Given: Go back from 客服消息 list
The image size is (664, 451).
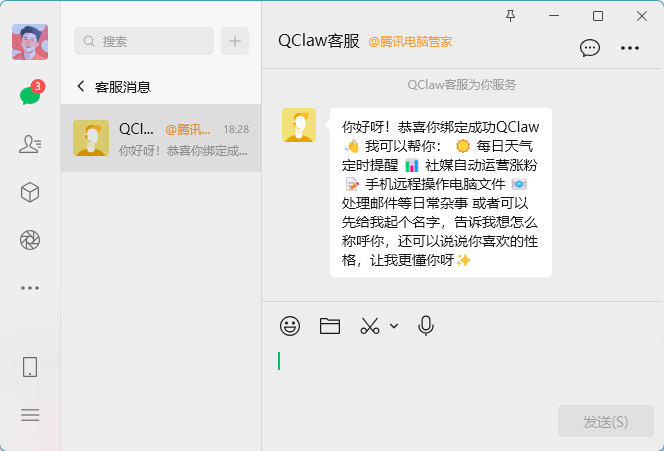Looking at the screenshot, I should (81, 86).
